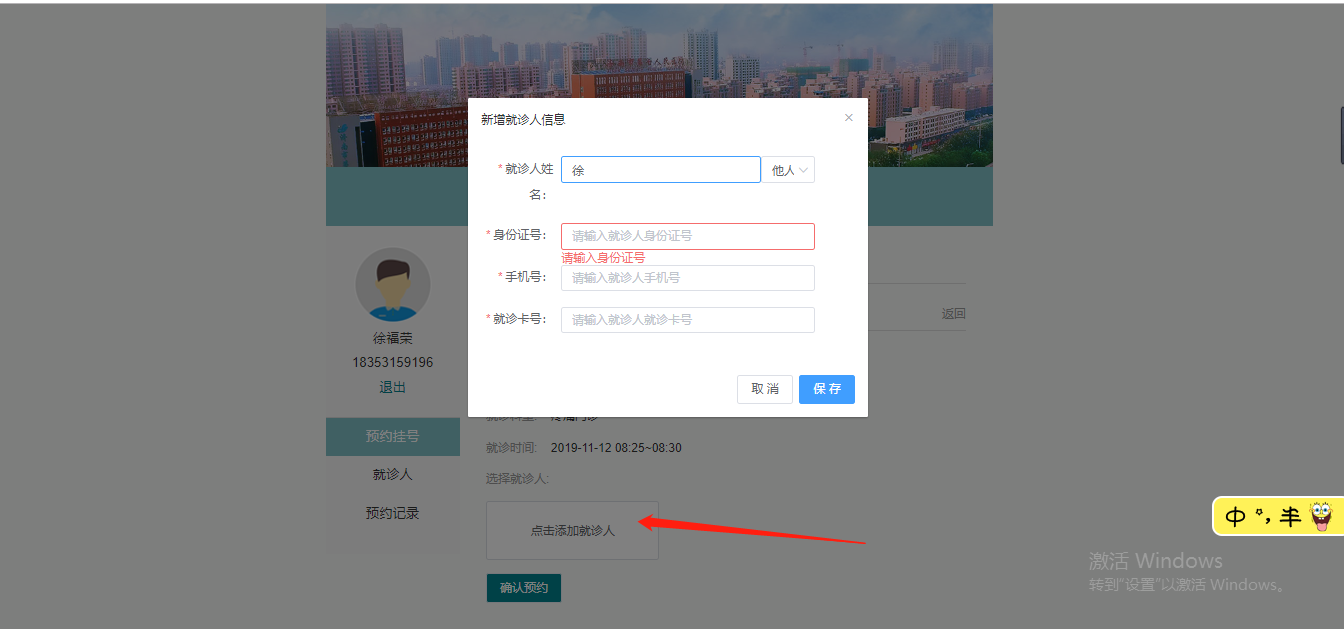1344x629 pixels.
Task: Click the 退出 logout link
Action: click(x=392, y=388)
